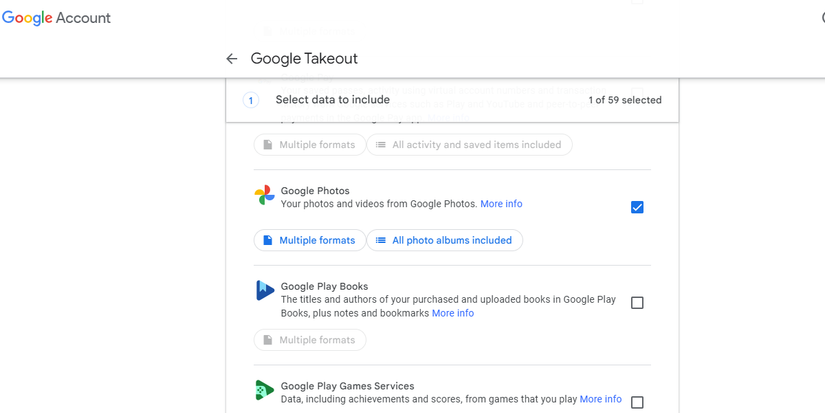The width and height of the screenshot is (825, 413).
Task: Check the Google Play Books checkbox
Action: point(637,303)
